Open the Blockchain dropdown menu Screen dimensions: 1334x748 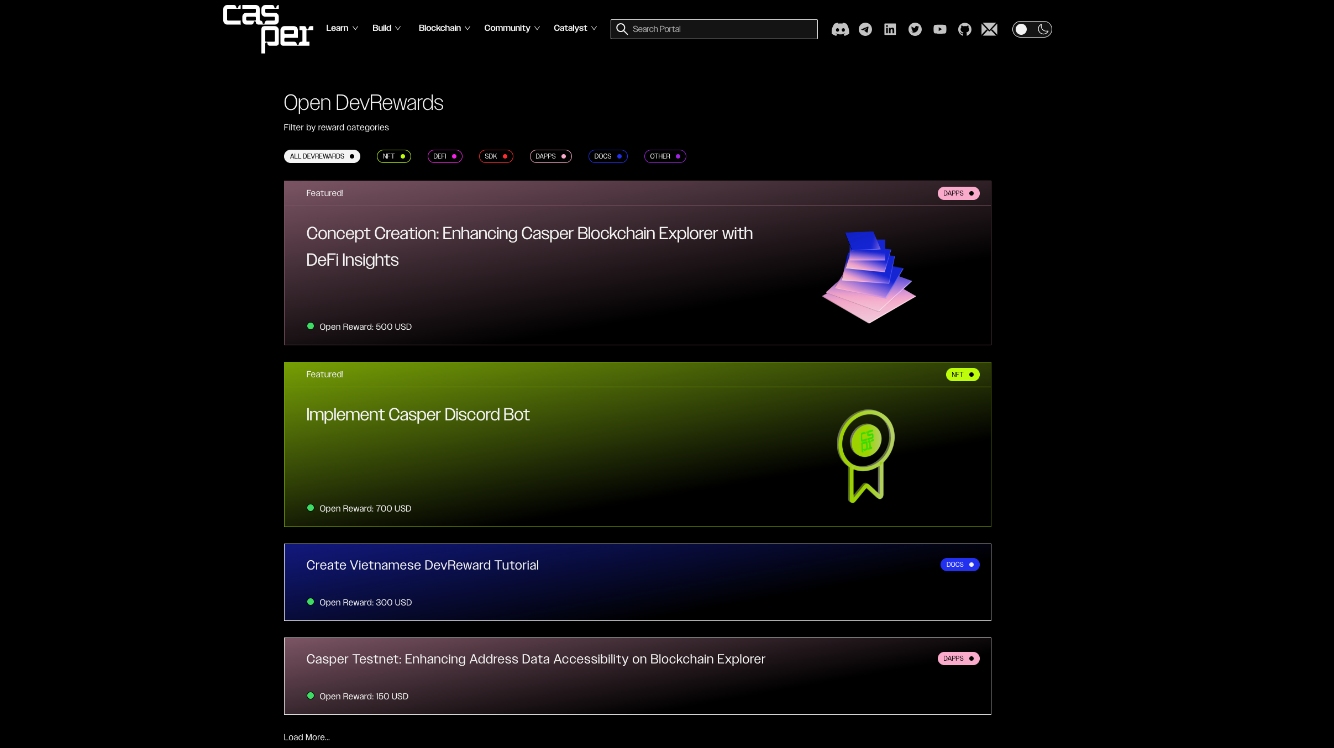[x=444, y=28]
